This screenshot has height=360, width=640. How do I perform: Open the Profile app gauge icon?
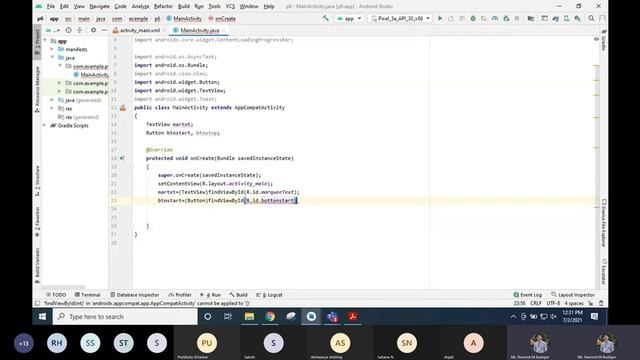coord(495,18)
